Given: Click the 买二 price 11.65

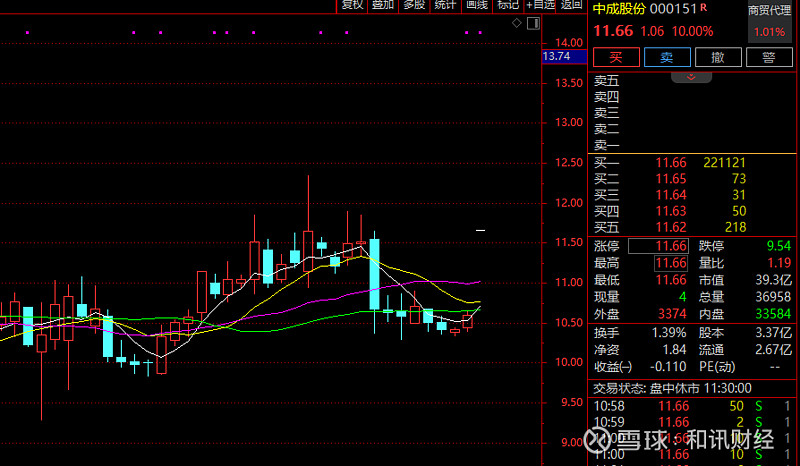Looking at the screenshot, I should pyautogui.click(x=671, y=179).
